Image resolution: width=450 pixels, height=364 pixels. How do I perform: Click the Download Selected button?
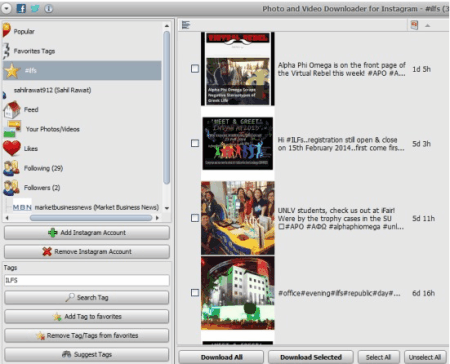click(311, 357)
